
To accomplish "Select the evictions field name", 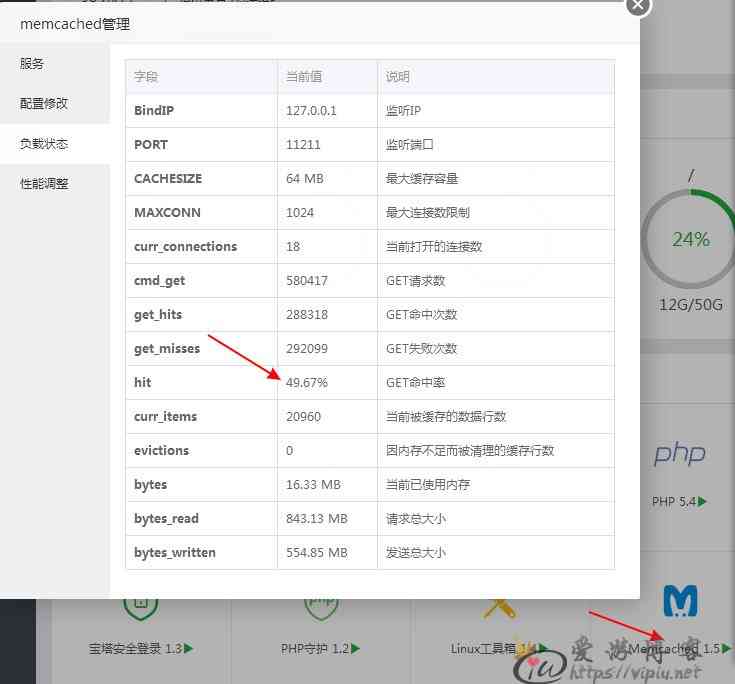I will 161,451.
